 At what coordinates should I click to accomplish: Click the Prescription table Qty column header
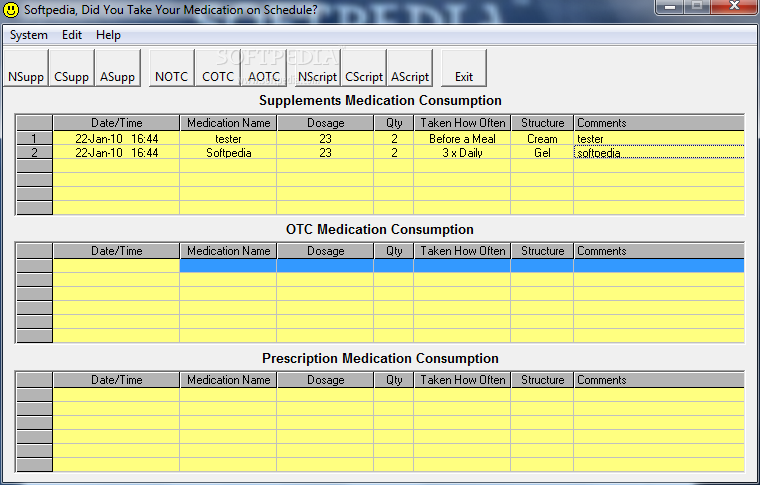pos(394,380)
